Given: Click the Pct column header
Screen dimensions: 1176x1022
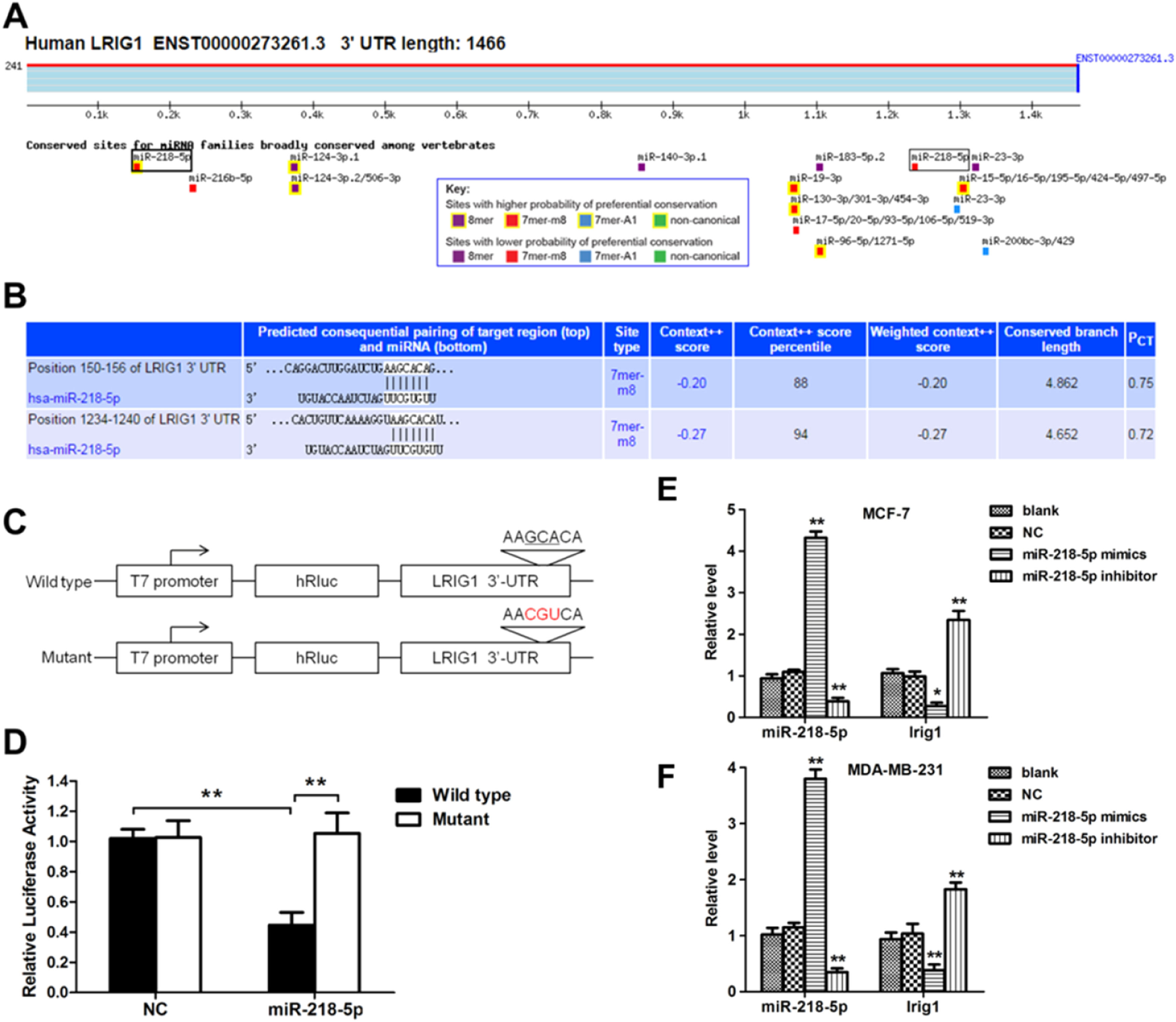Looking at the screenshot, I should [x=1140, y=340].
